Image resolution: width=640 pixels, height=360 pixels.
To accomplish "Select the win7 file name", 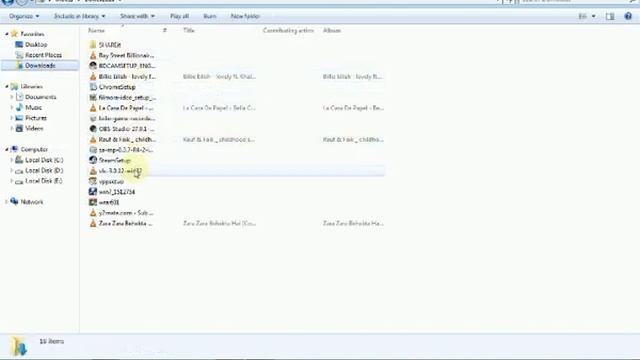I will [117, 192].
